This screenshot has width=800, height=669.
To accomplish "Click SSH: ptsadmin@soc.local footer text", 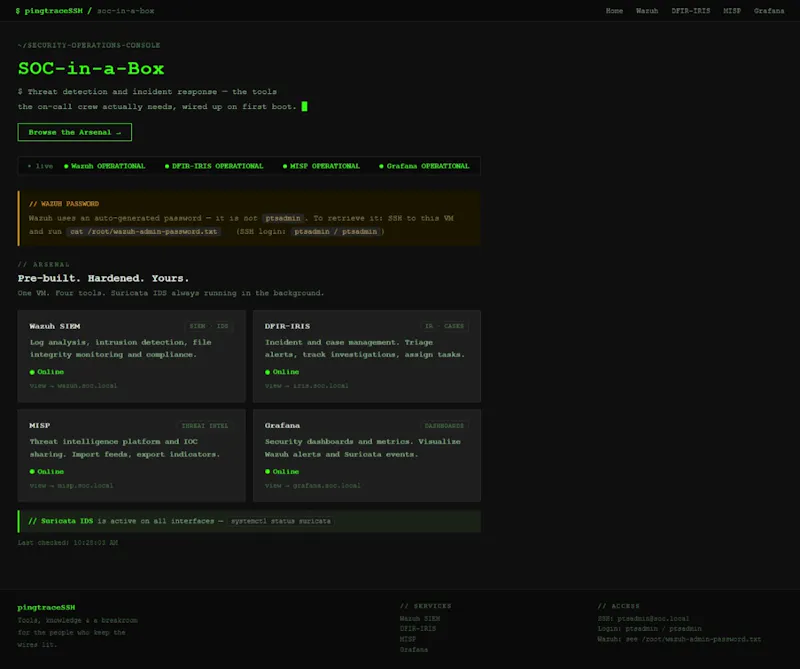I will click(x=643, y=618).
